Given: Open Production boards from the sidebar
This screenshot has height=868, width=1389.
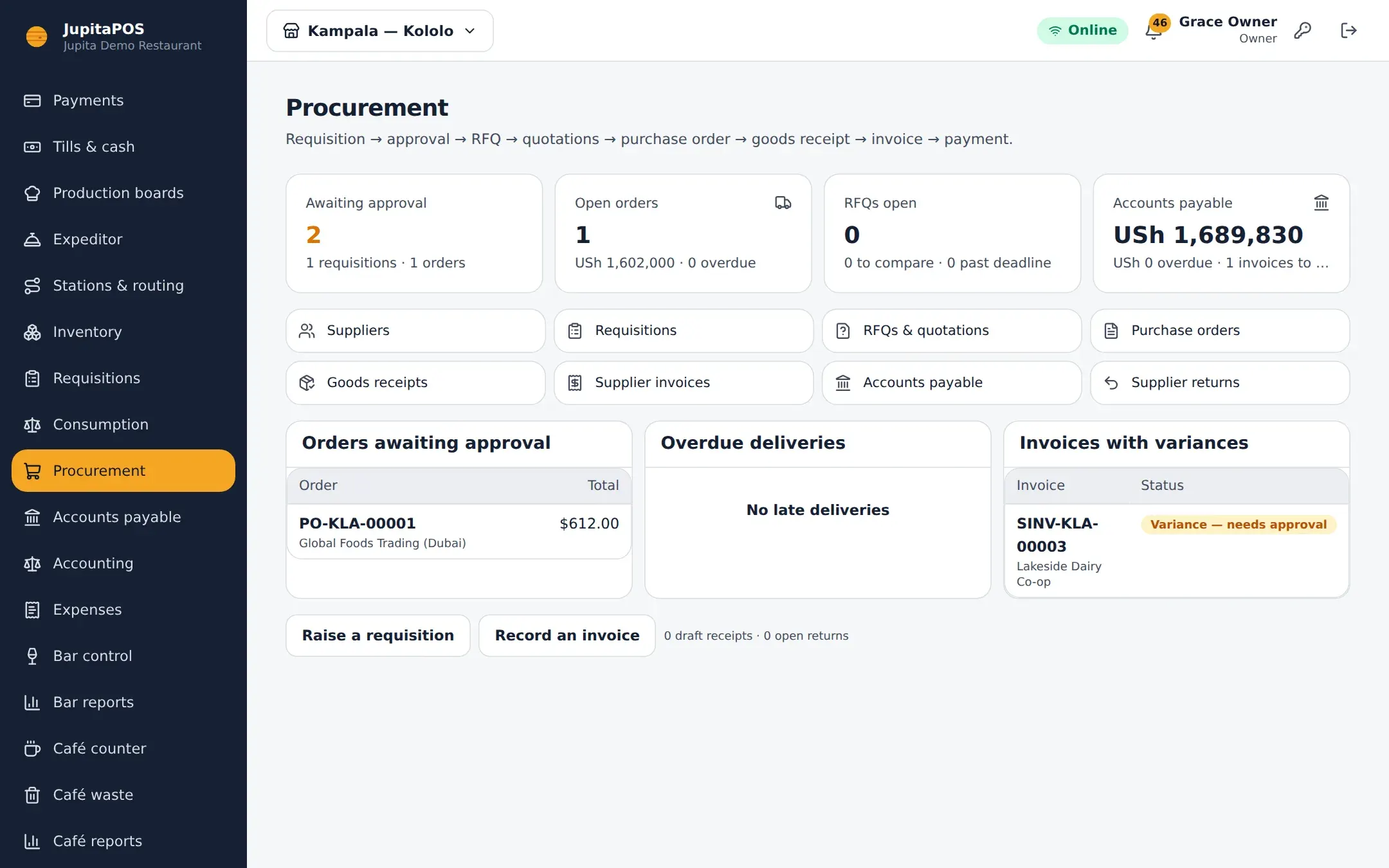Looking at the screenshot, I should (x=123, y=193).
